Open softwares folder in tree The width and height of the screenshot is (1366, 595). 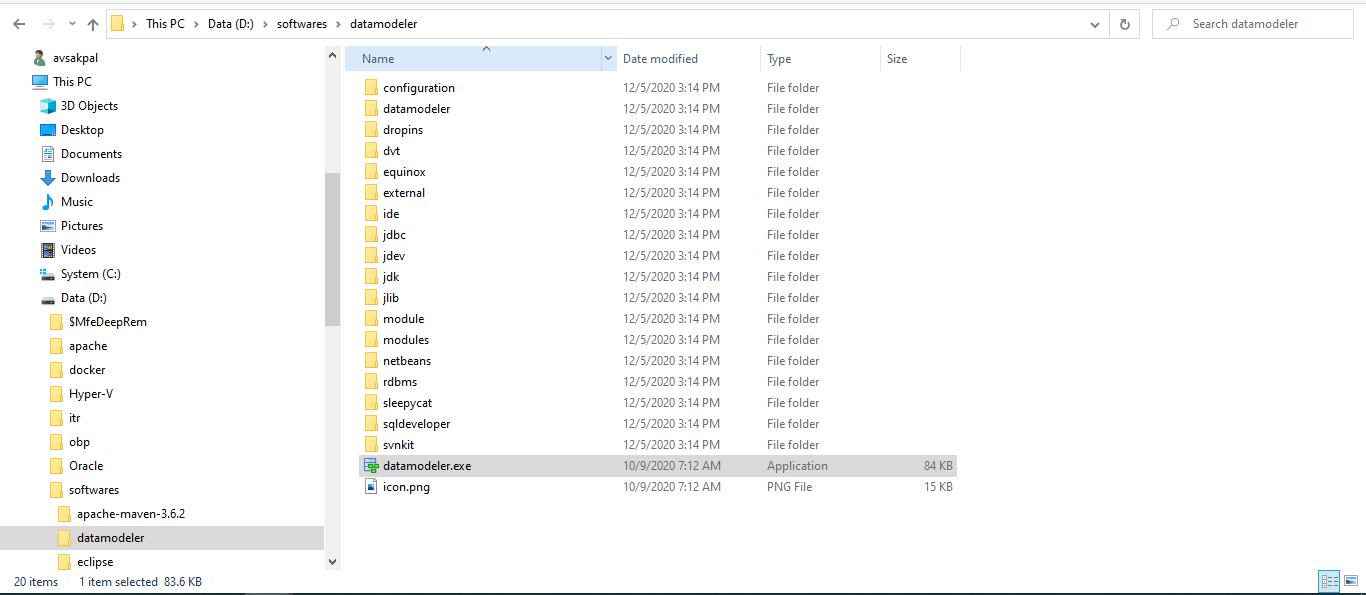[94, 490]
